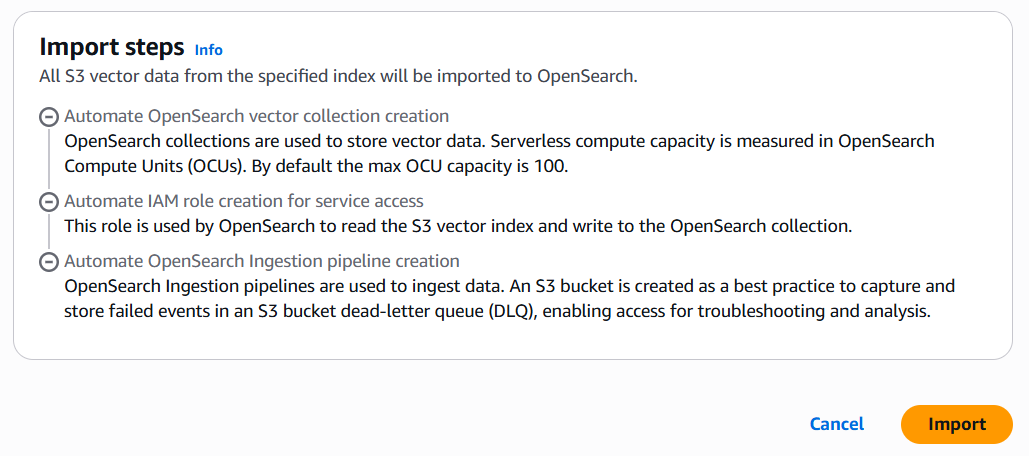
Task: Open the Info link beside Import steps
Action: click(209, 50)
